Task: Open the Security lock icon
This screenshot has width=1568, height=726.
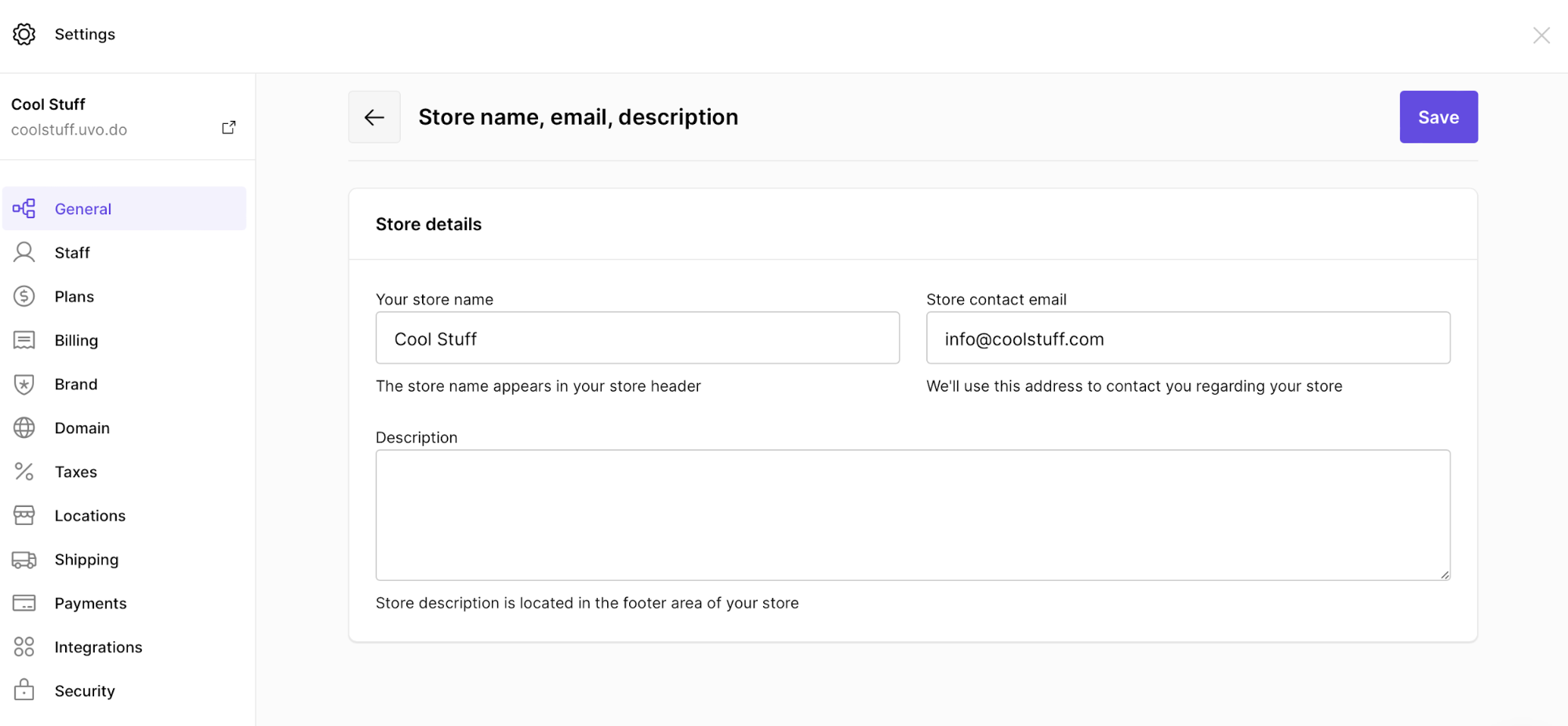Action: tap(24, 690)
